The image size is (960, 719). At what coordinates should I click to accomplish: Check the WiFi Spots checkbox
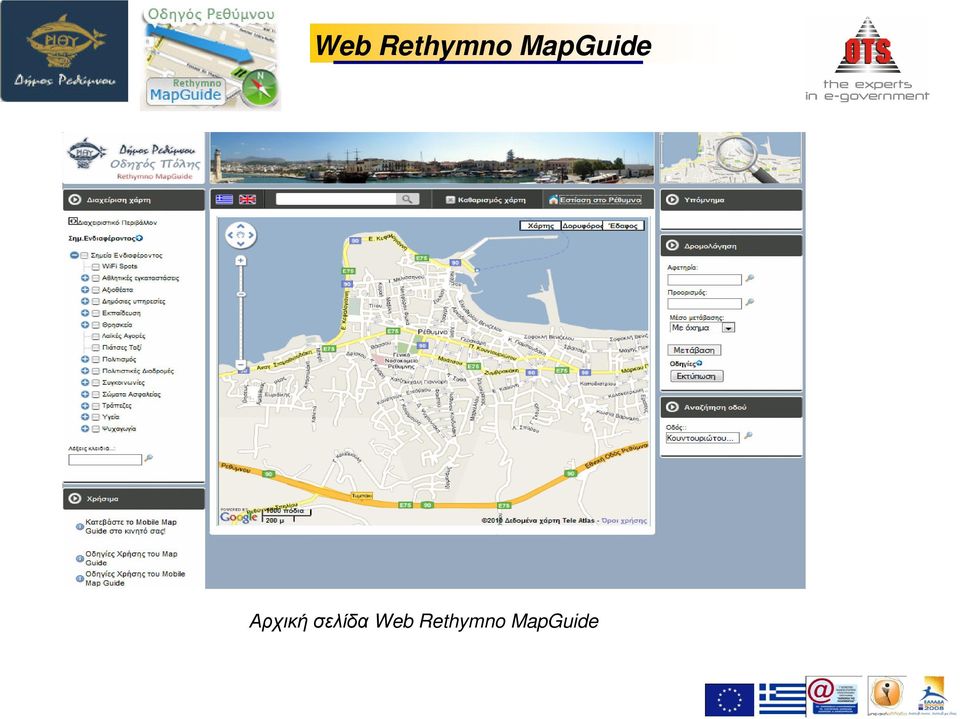96,267
